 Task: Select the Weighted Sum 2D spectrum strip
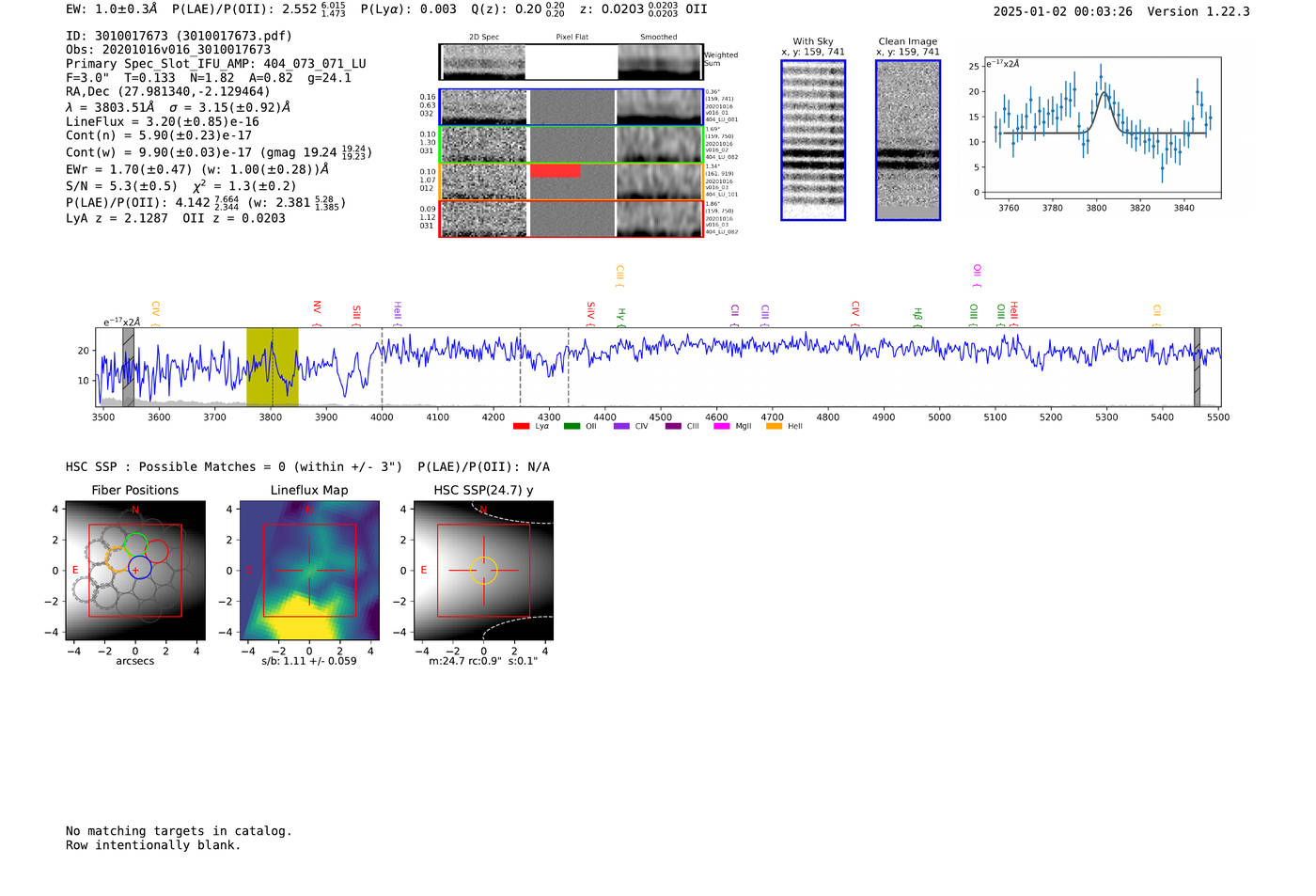[x=571, y=61]
